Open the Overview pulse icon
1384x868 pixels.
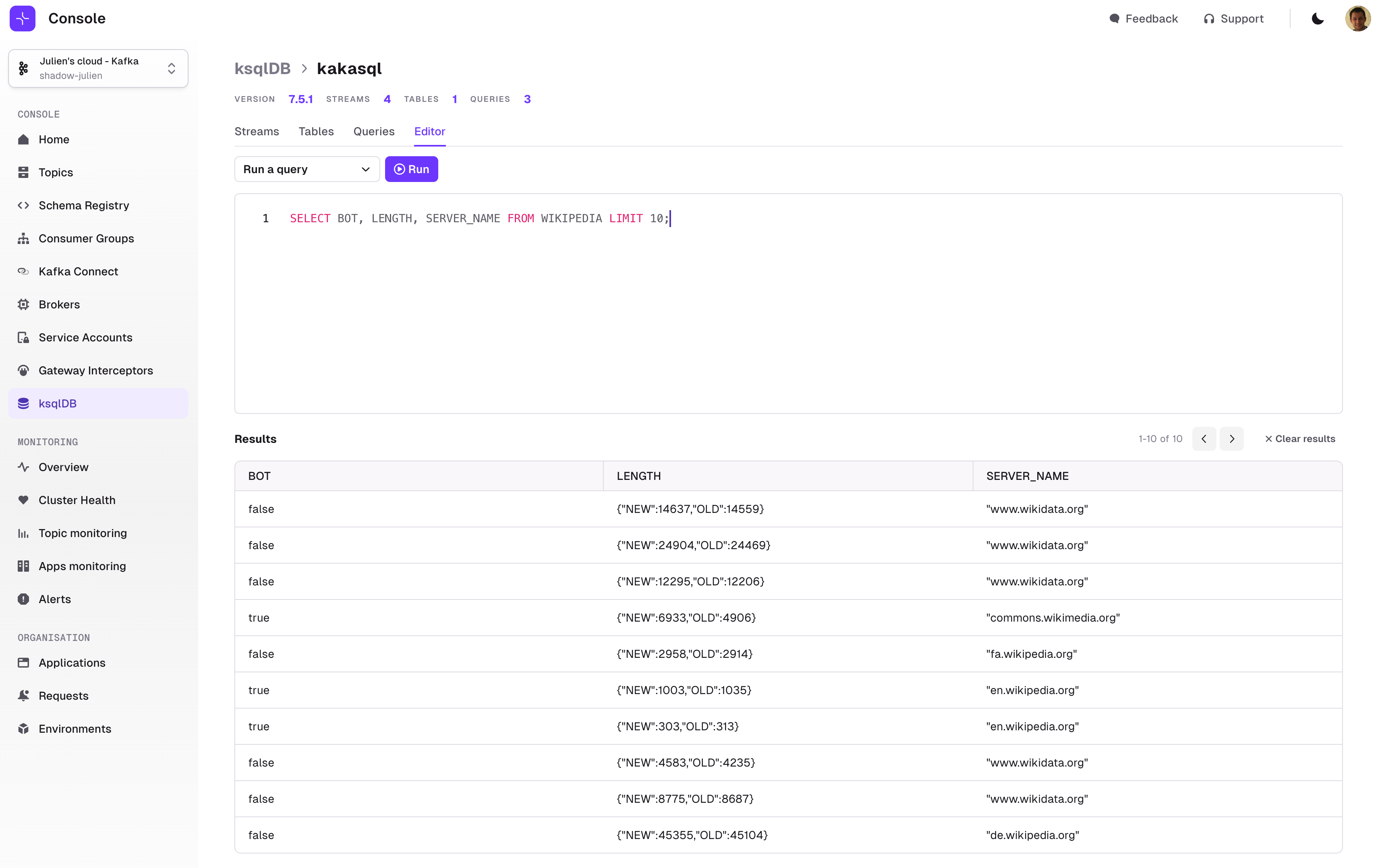(x=23, y=467)
